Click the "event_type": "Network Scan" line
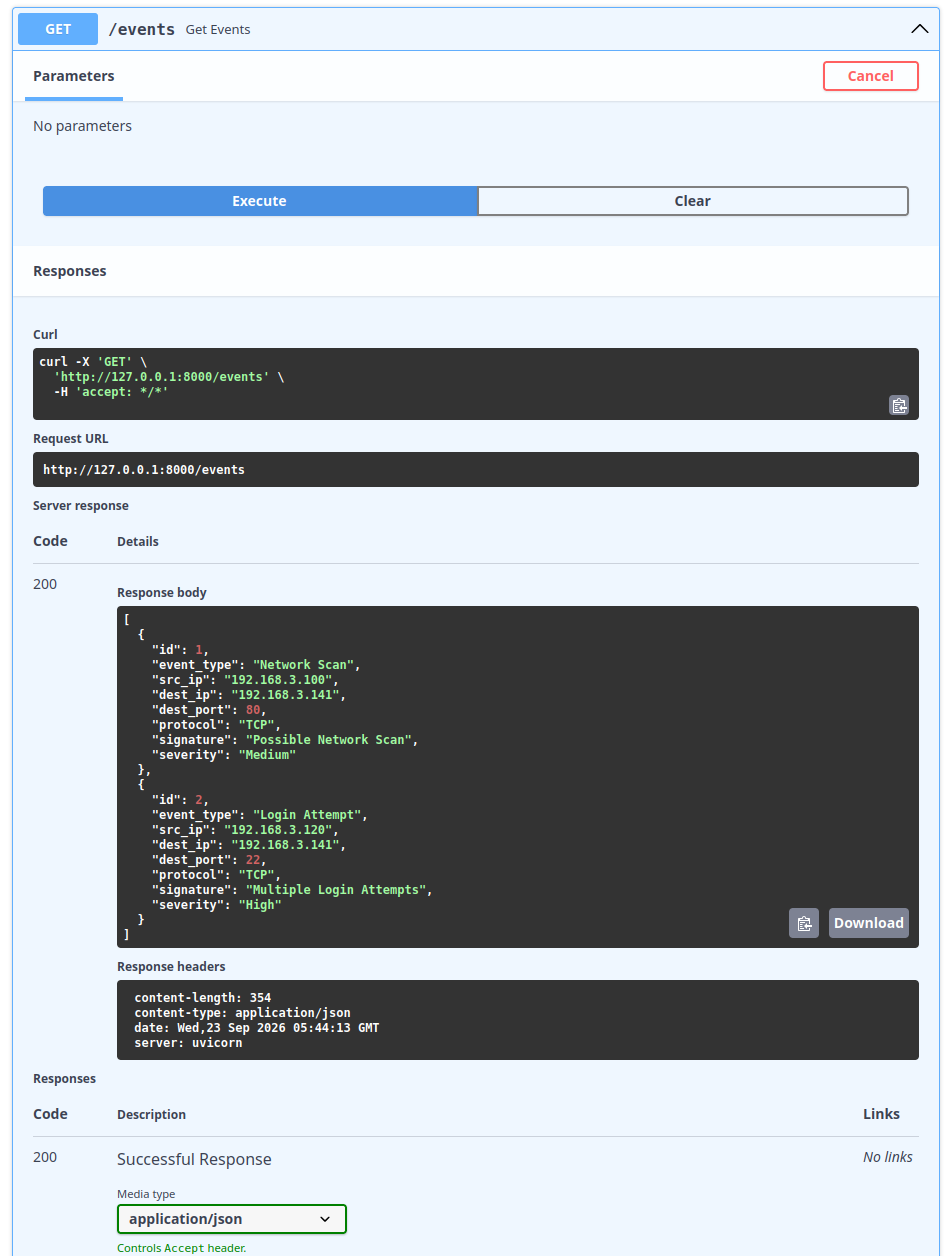 click(x=255, y=665)
